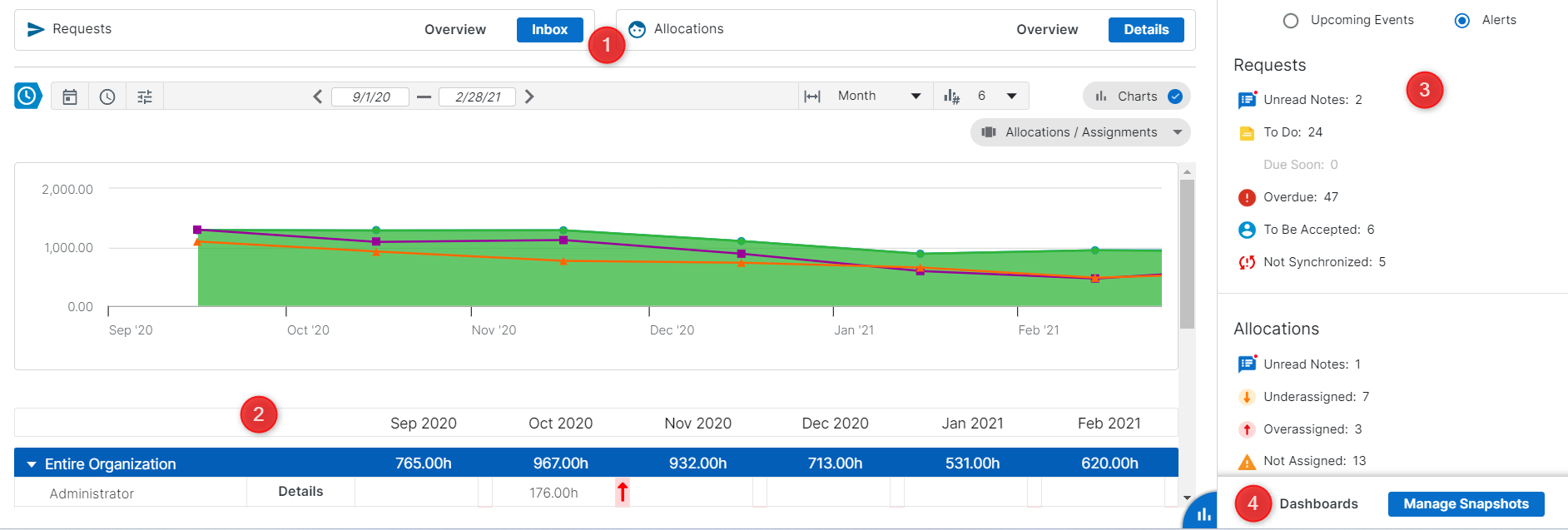
Task: Toggle the Charts display checkmark
Action: click(1175, 97)
